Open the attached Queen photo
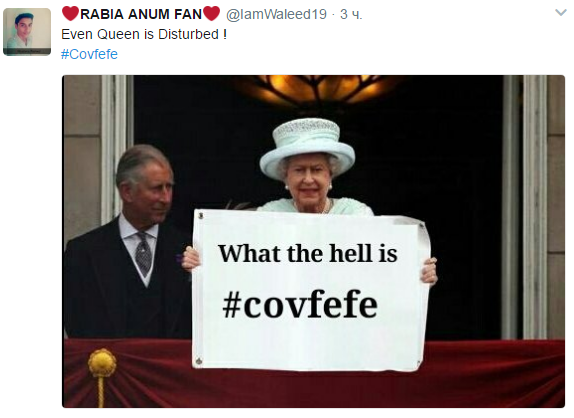 pos(313,241)
